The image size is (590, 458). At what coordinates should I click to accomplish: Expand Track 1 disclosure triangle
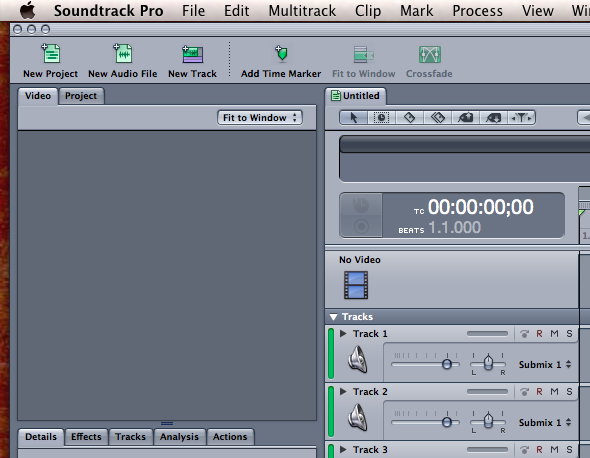pos(343,333)
